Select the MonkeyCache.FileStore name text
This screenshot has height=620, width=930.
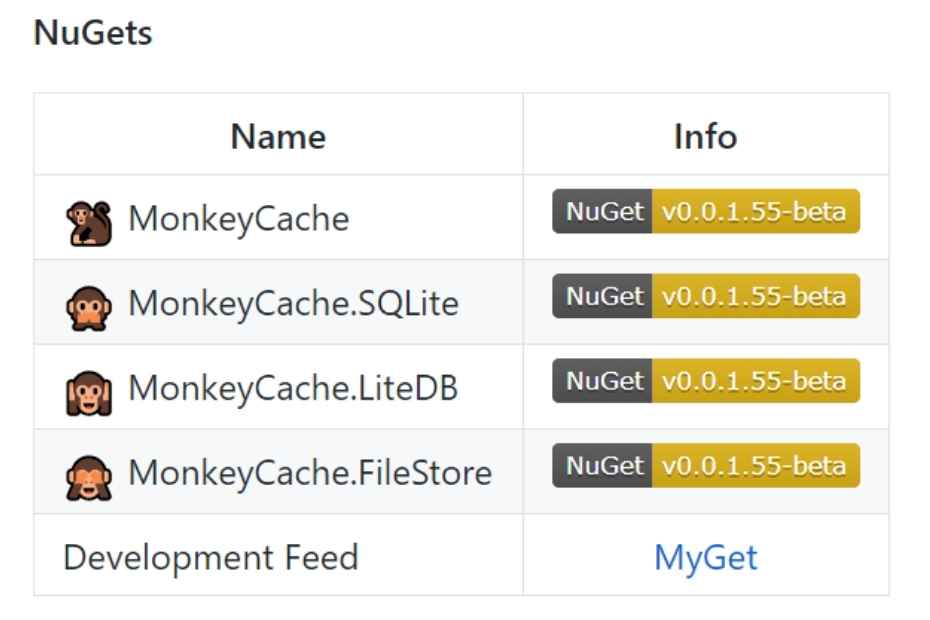(x=310, y=472)
